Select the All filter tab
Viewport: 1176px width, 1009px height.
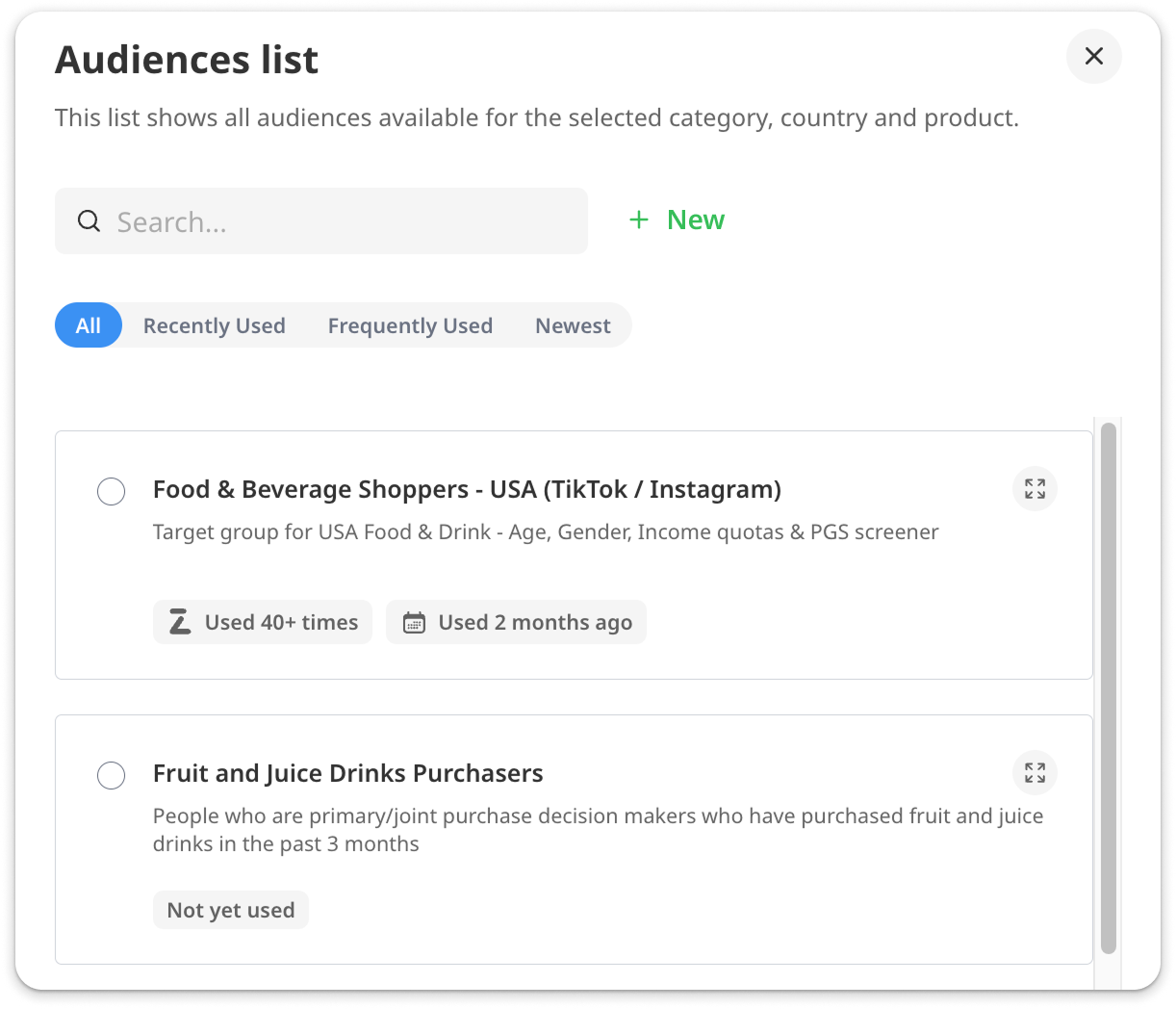click(89, 325)
